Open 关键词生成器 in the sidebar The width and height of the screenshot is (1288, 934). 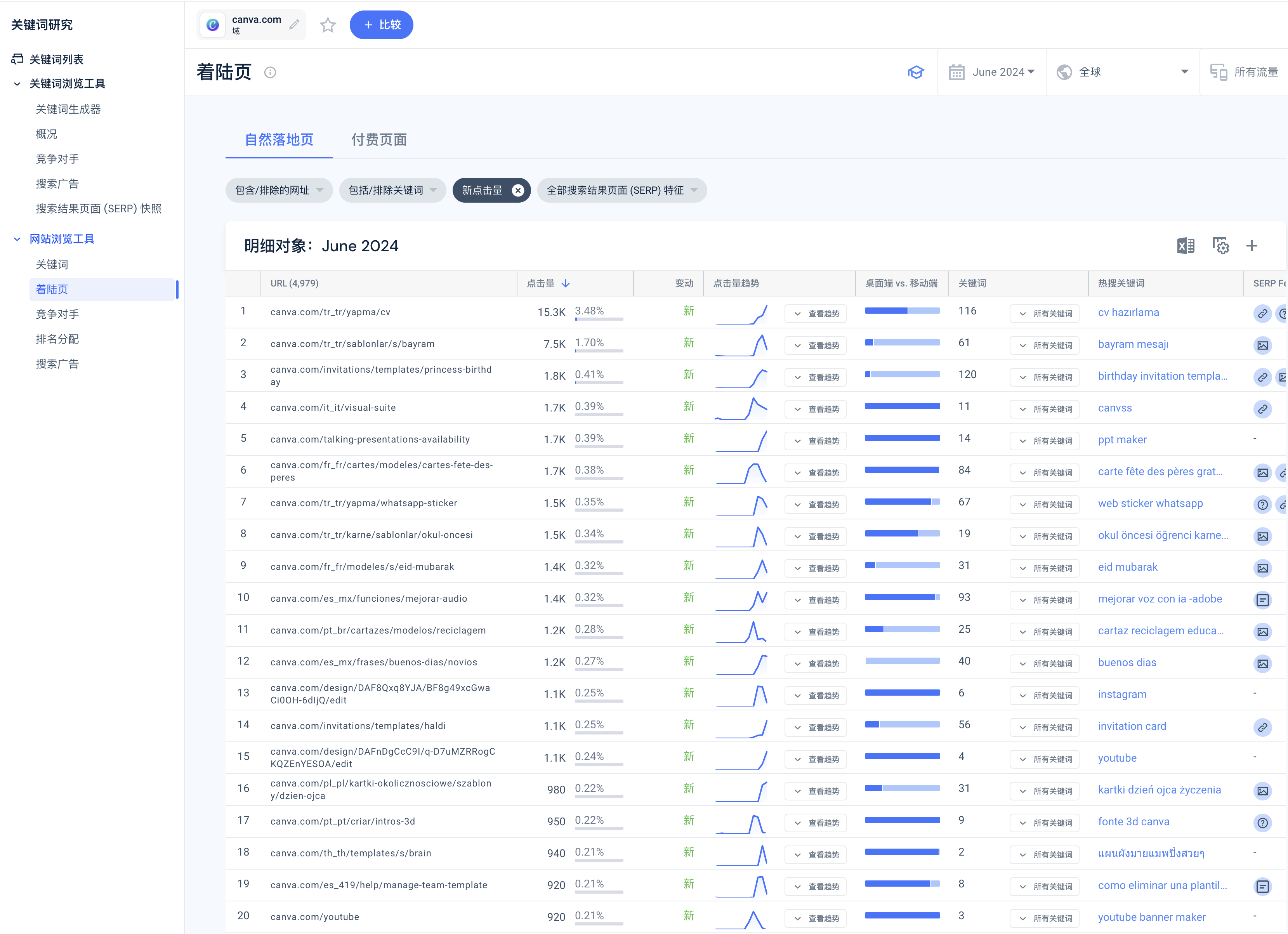(68, 109)
